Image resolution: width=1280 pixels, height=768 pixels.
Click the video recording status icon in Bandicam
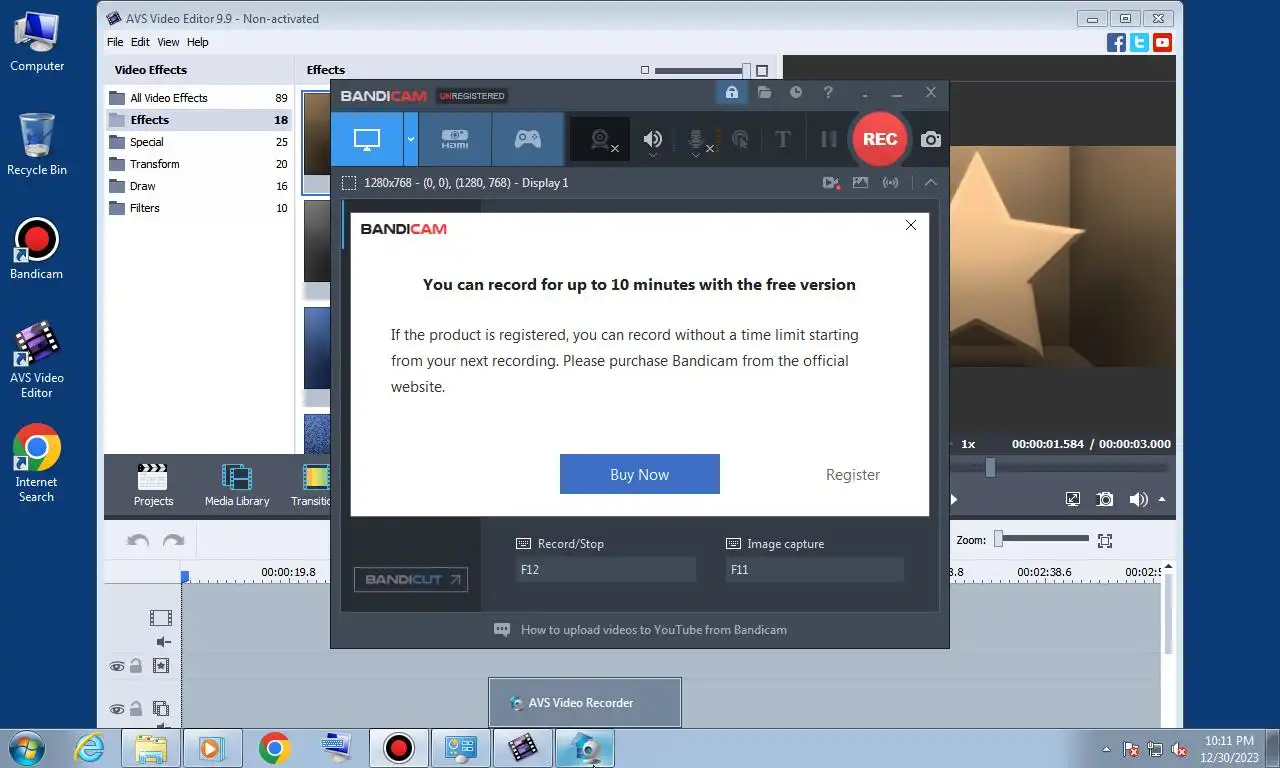click(830, 183)
